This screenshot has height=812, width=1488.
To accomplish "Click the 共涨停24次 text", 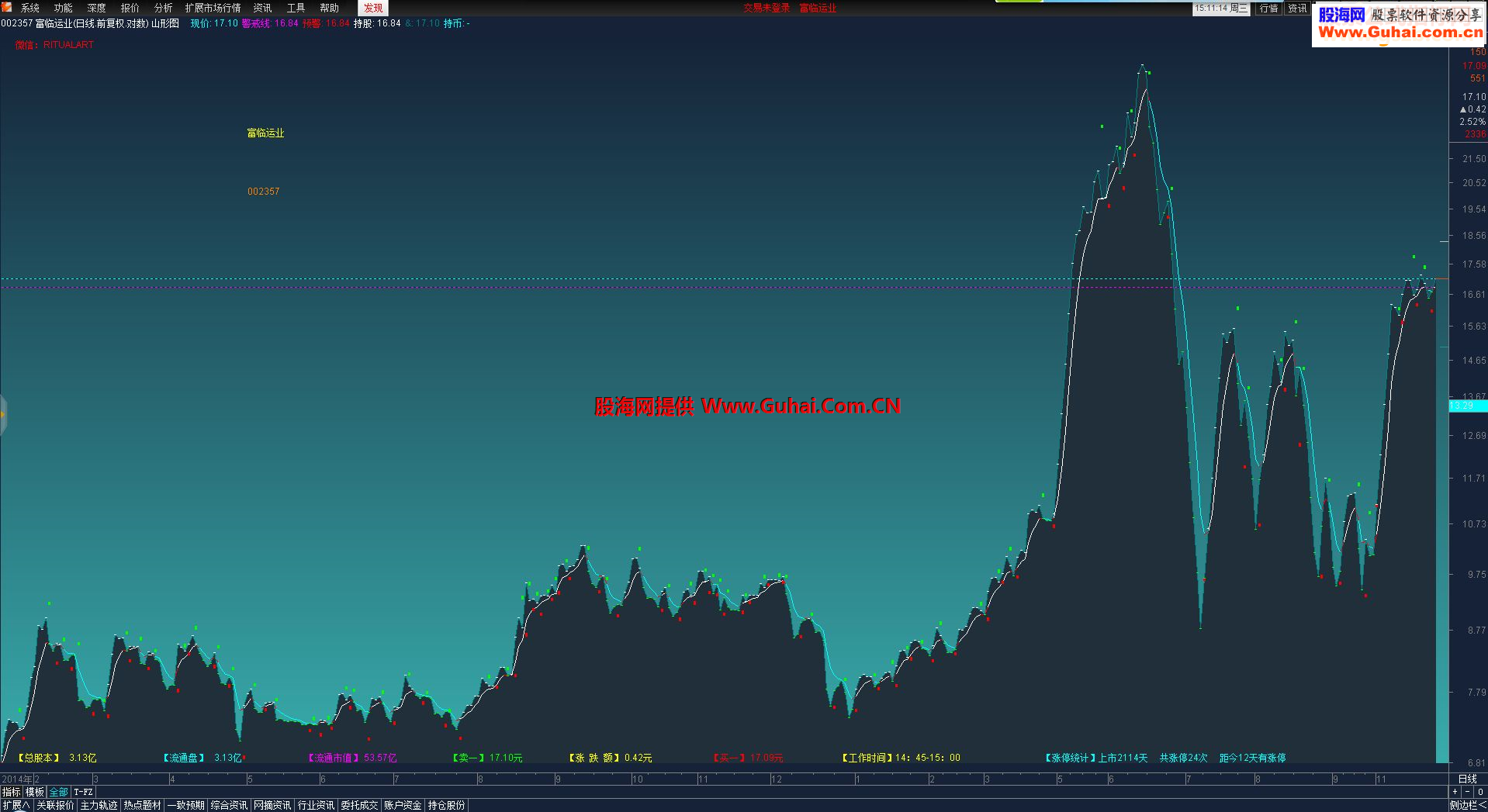I will 1184,758.
